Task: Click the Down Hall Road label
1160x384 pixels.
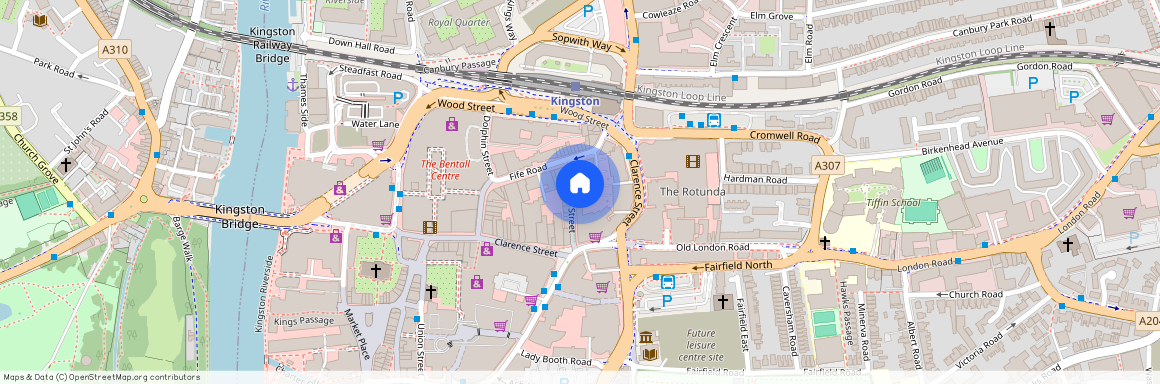Action: (361, 47)
